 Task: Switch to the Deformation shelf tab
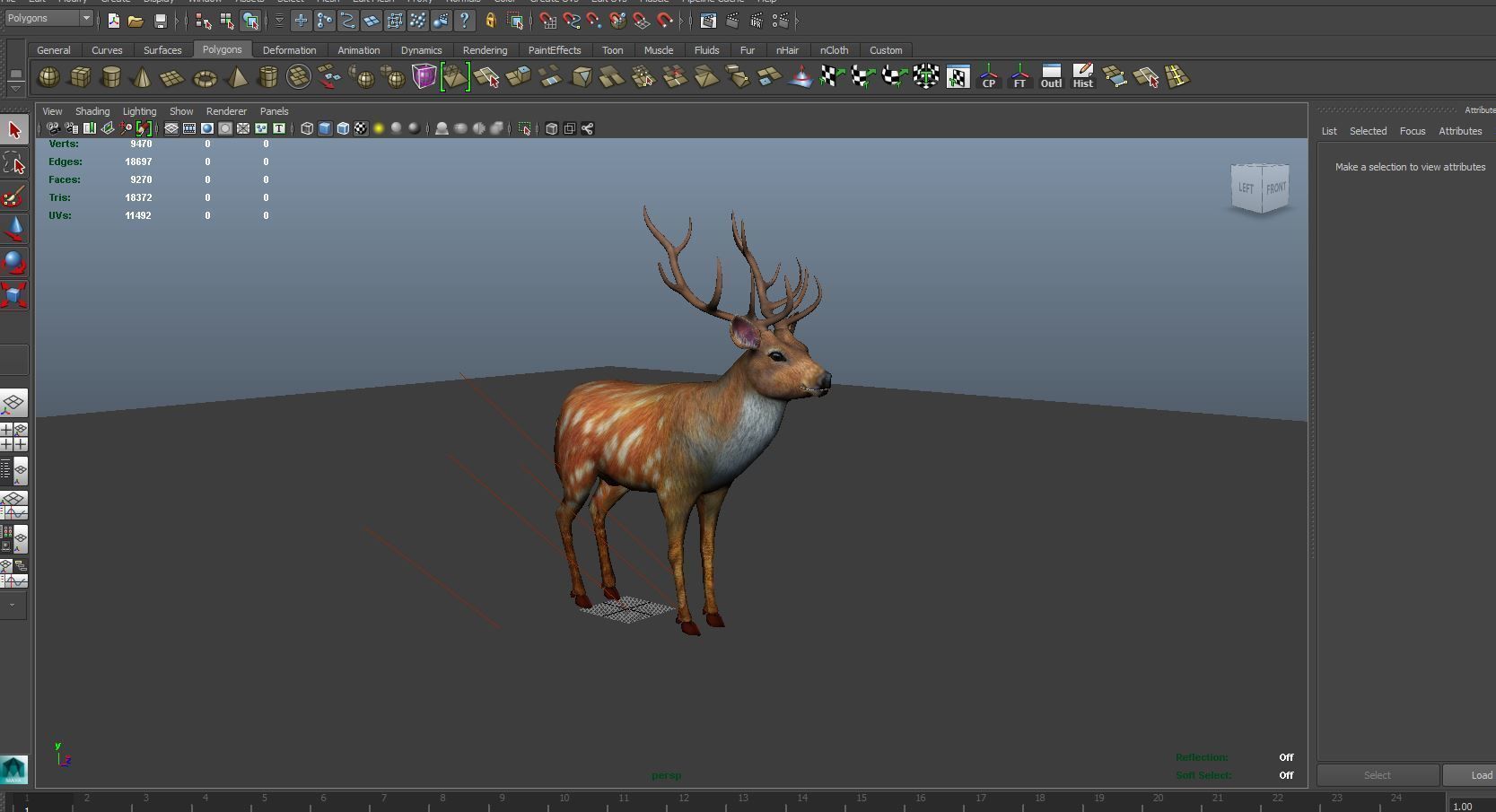pos(289,50)
